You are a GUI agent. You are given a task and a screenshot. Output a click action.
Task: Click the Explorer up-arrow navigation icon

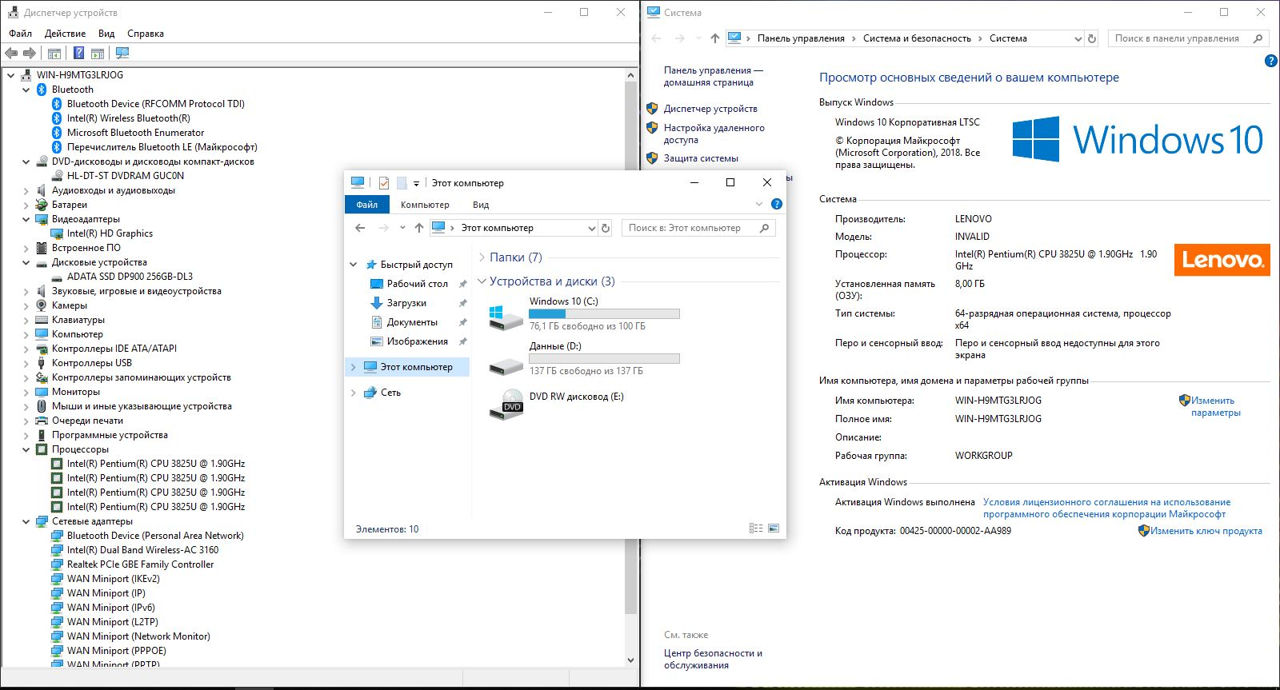click(419, 228)
